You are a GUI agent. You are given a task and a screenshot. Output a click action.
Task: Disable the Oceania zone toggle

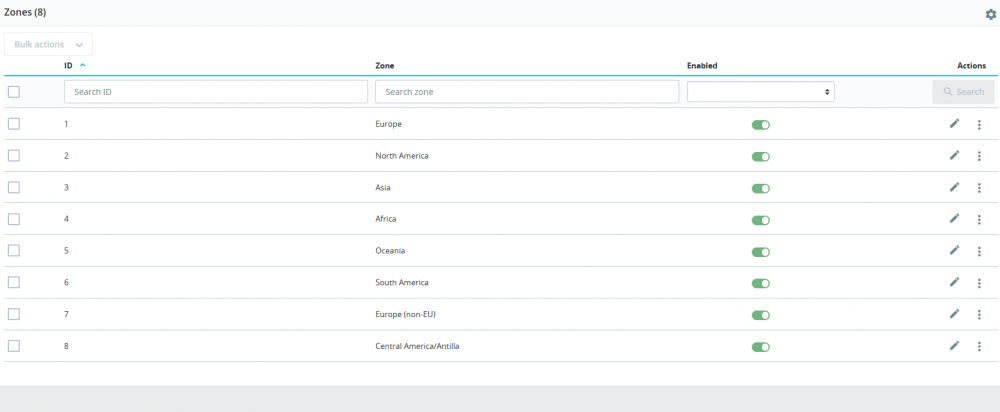(761, 252)
